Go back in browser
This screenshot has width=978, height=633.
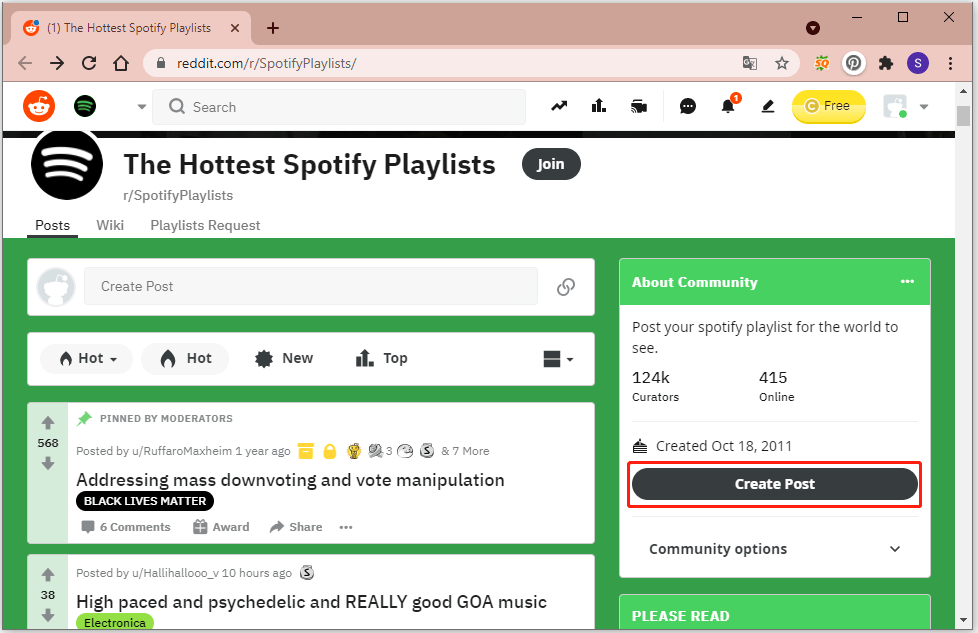pos(25,63)
